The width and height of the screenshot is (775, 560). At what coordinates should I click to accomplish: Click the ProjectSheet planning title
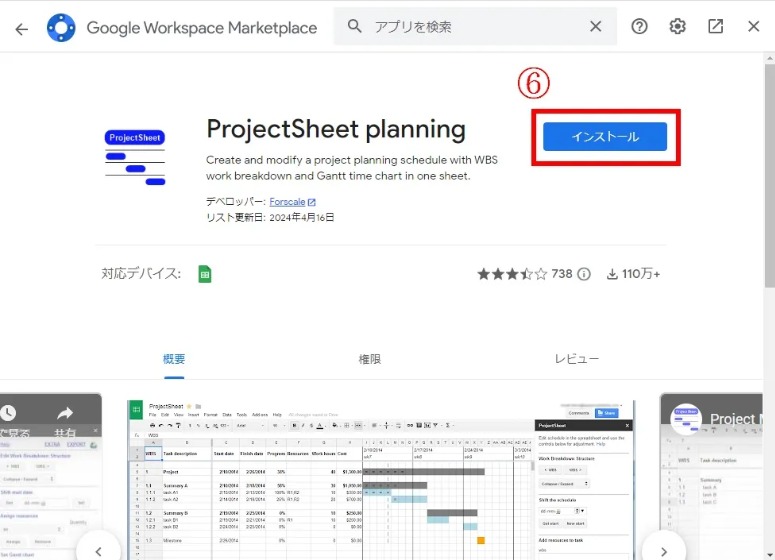pos(336,129)
